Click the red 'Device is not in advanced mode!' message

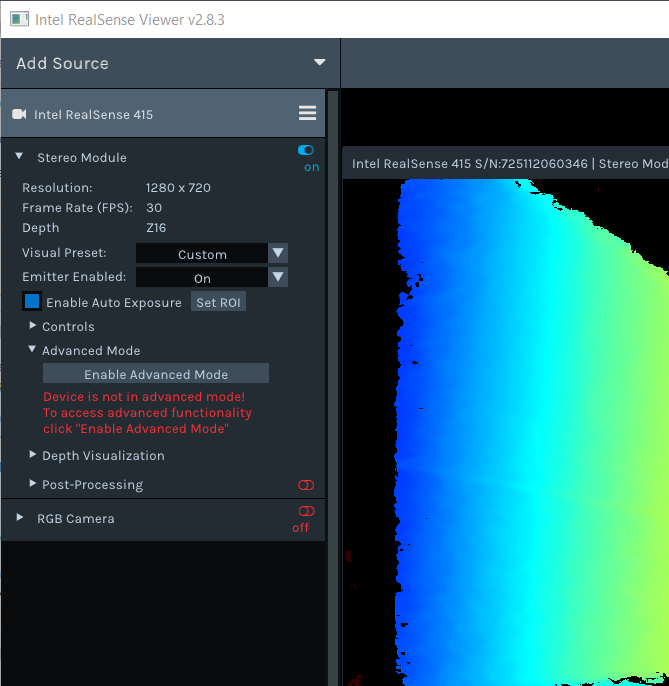click(144, 397)
